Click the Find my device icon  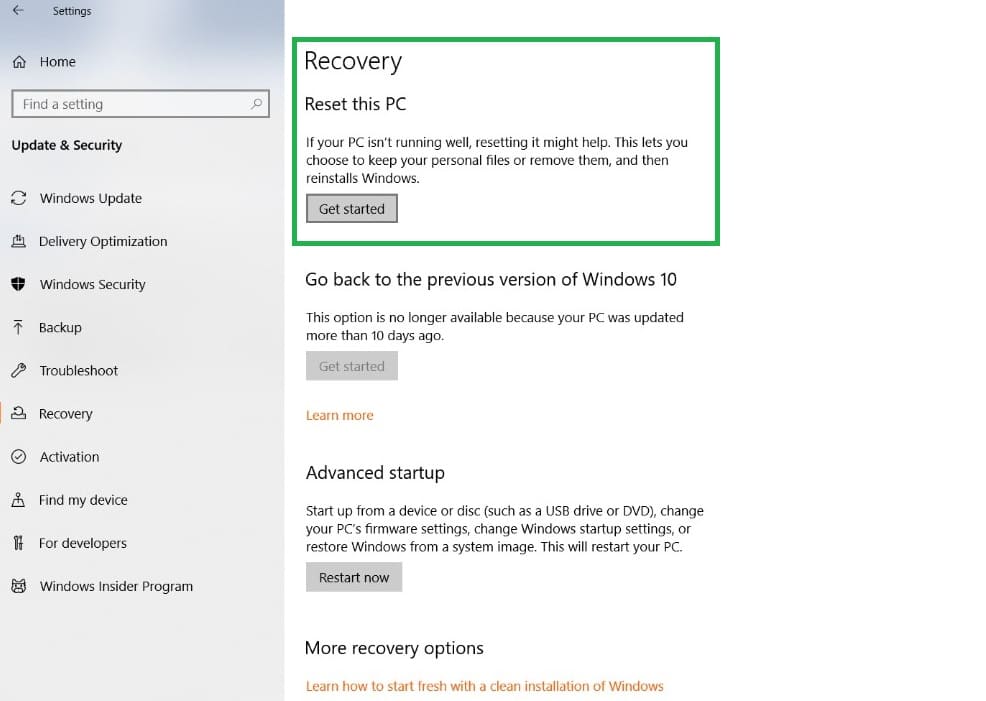[x=18, y=500]
